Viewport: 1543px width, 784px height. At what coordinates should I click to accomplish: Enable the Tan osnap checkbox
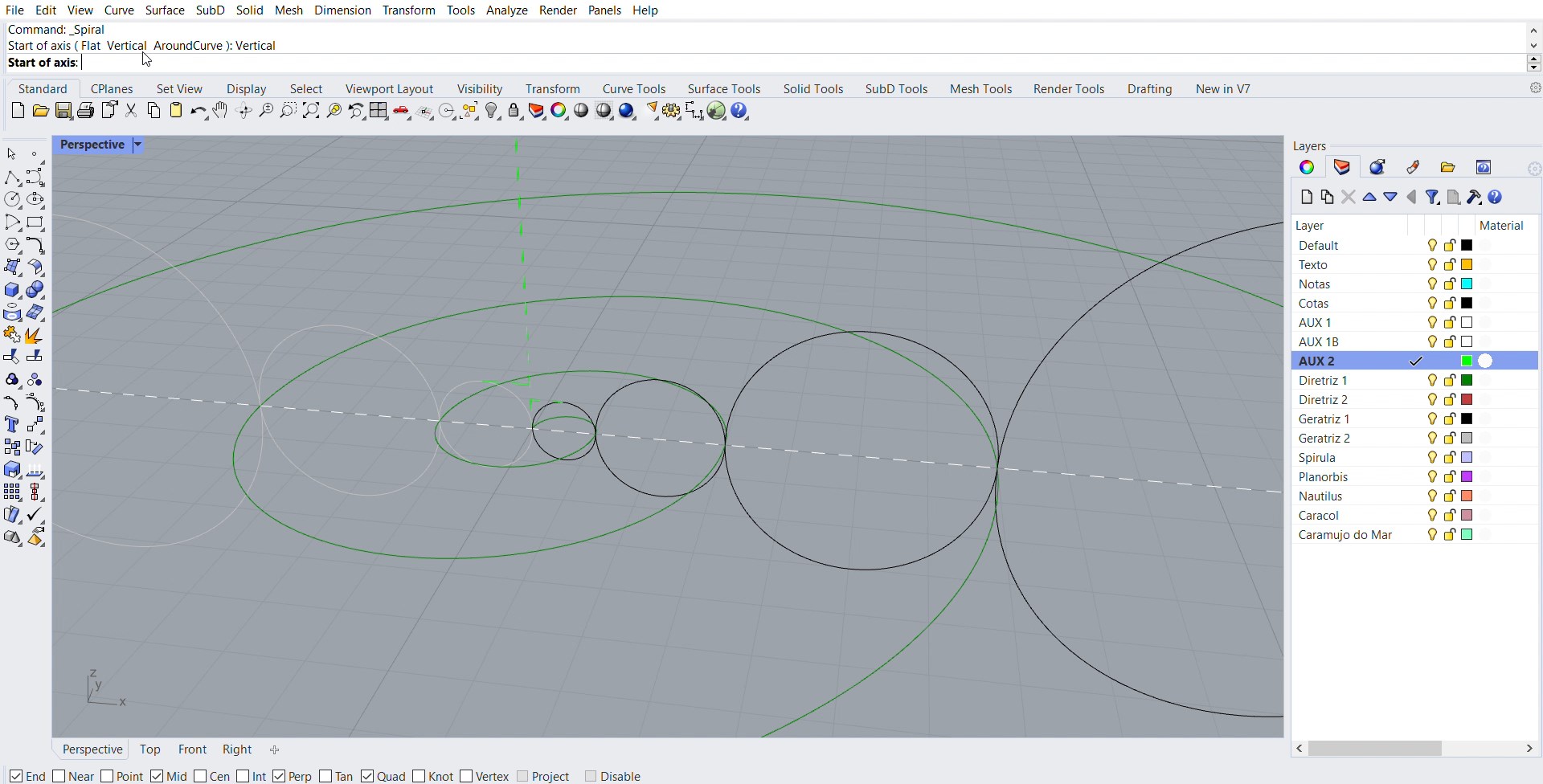coord(325,776)
